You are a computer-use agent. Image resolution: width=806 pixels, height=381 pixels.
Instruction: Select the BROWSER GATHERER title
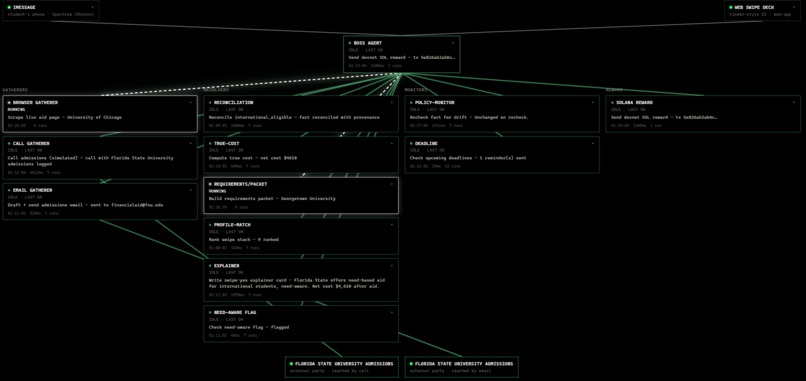pyautogui.click(x=35, y=102)
